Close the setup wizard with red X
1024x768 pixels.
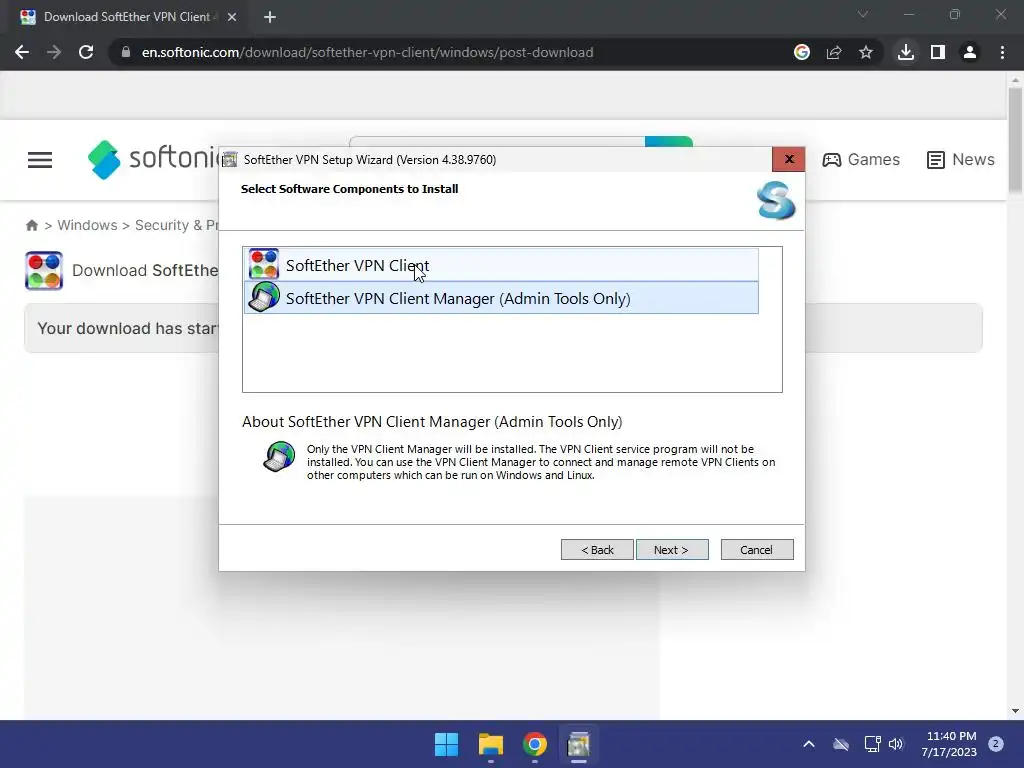pos(788,159)
